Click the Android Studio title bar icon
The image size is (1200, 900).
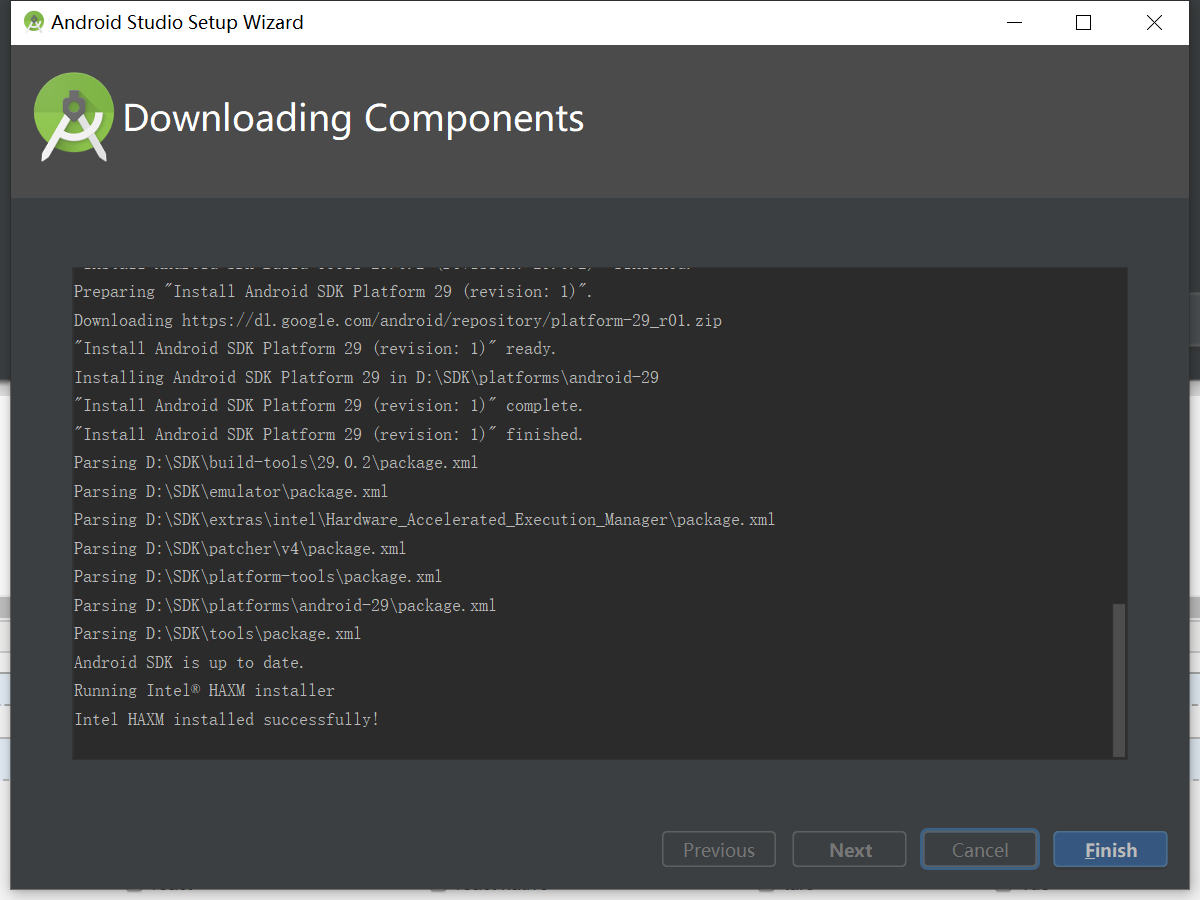tap(35, 22)
